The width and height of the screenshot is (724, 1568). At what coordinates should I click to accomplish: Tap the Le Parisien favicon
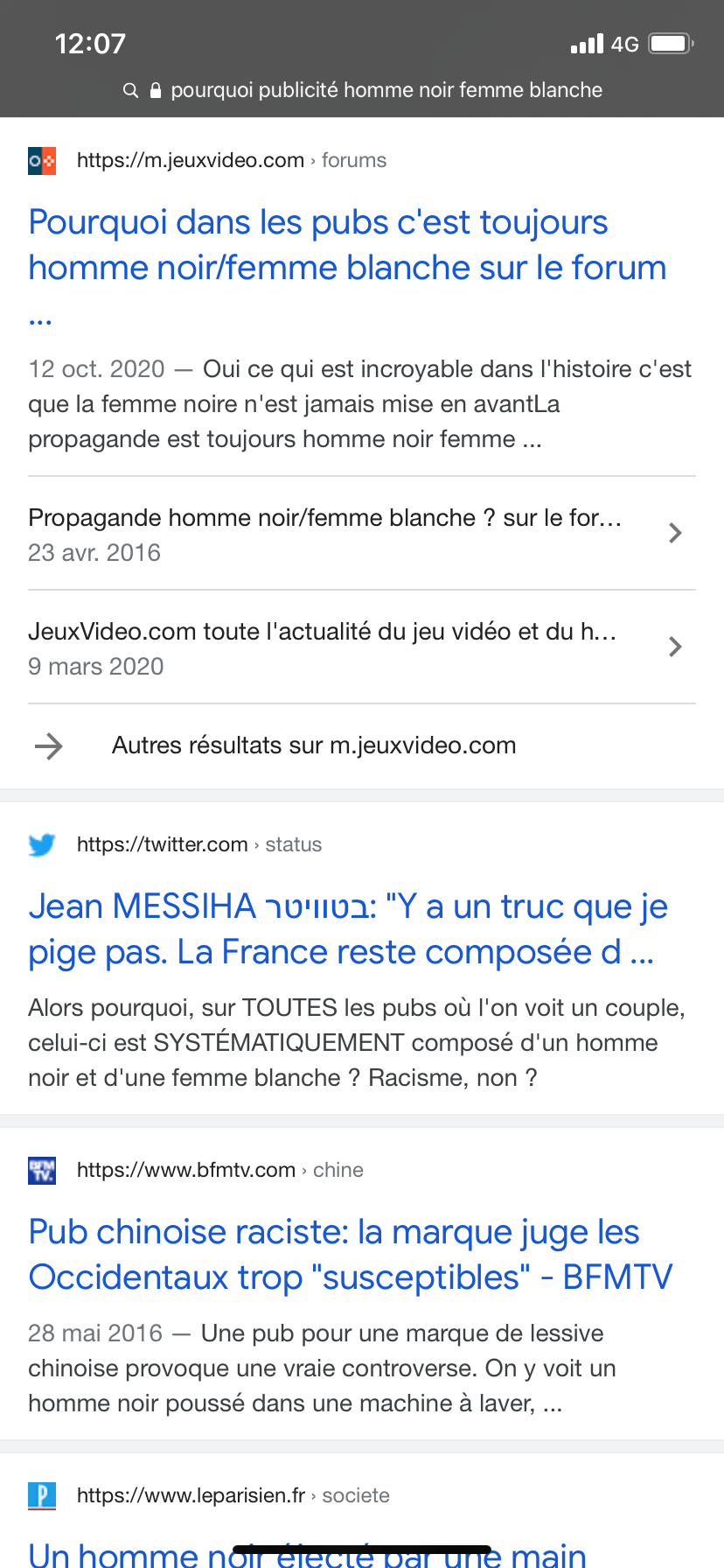point(42,1495)
